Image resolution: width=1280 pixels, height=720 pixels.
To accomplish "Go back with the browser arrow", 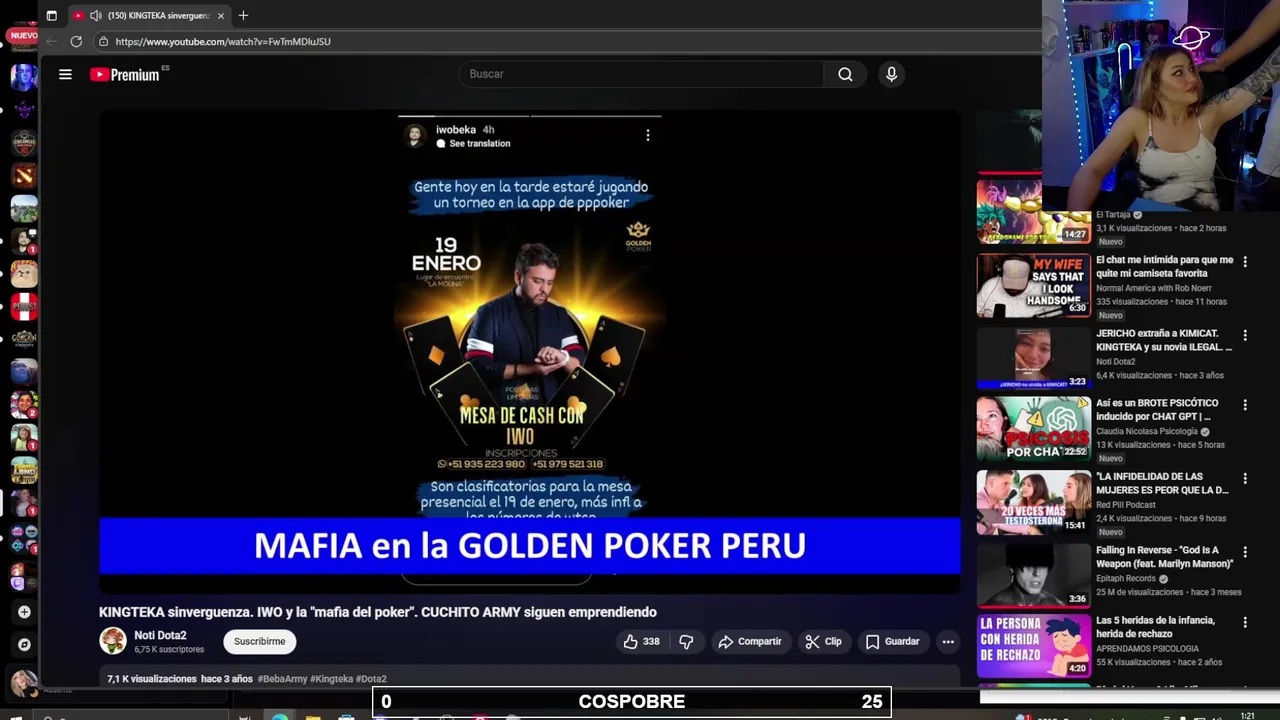I will tap(52, 41).
